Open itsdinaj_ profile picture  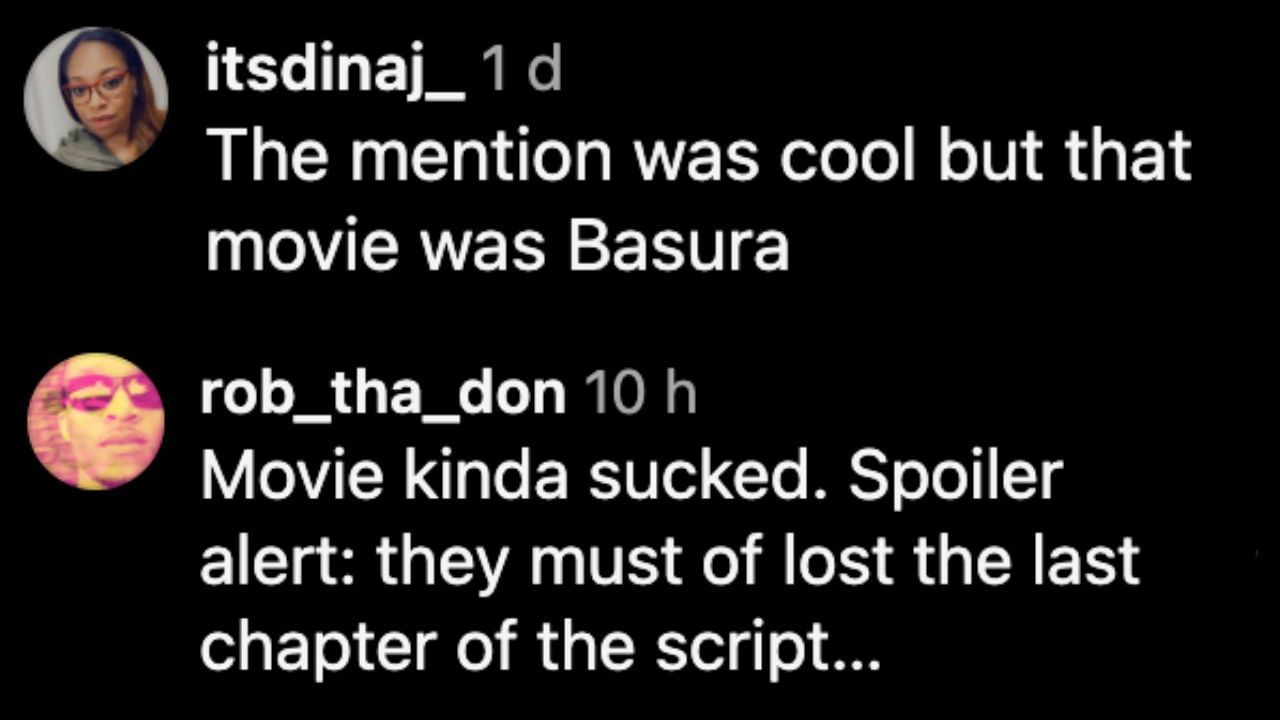click(x=96, y=99)
